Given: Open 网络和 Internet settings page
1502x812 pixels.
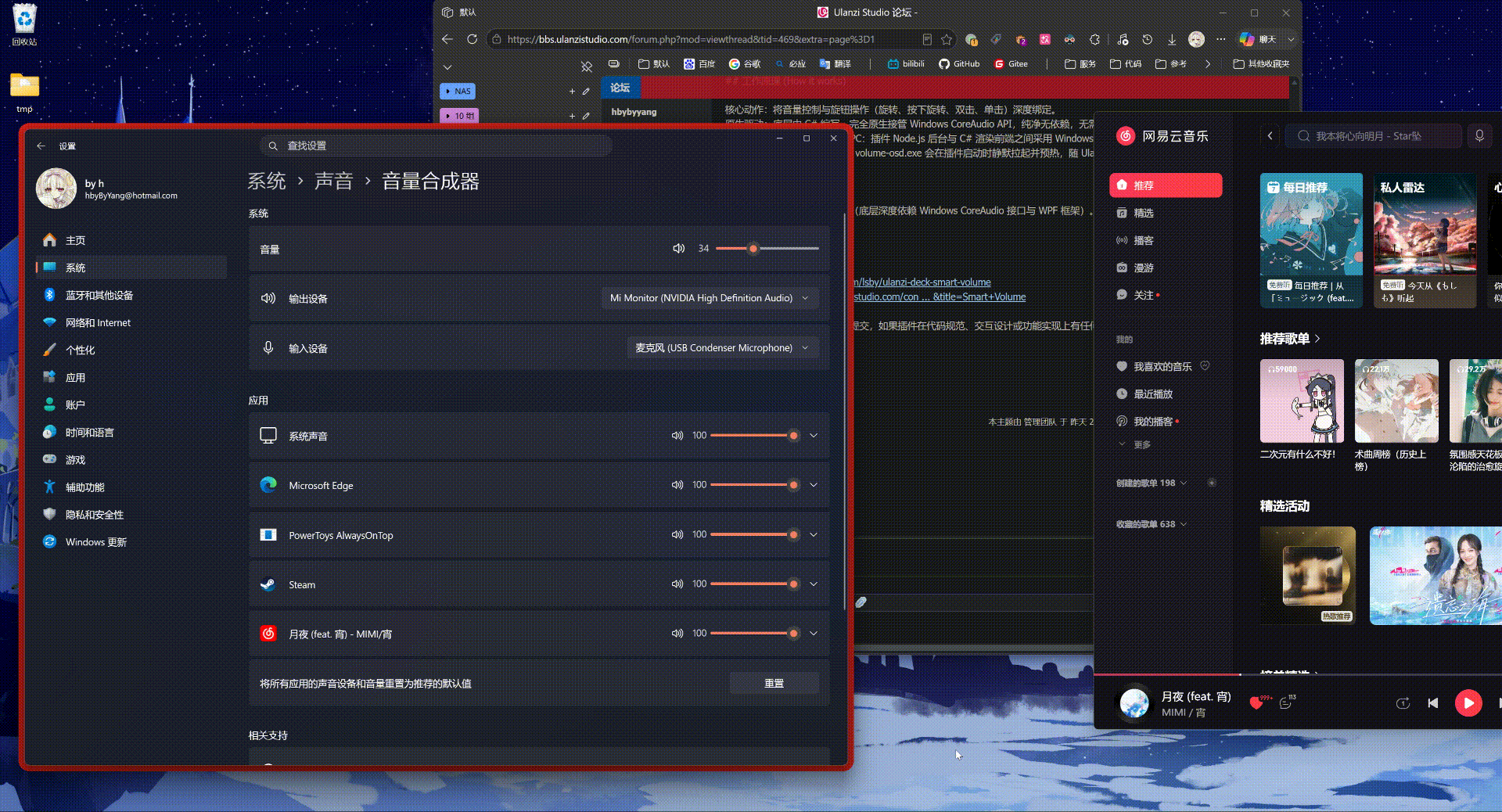Looking at the screenshot, I should (x=131, y=322).
